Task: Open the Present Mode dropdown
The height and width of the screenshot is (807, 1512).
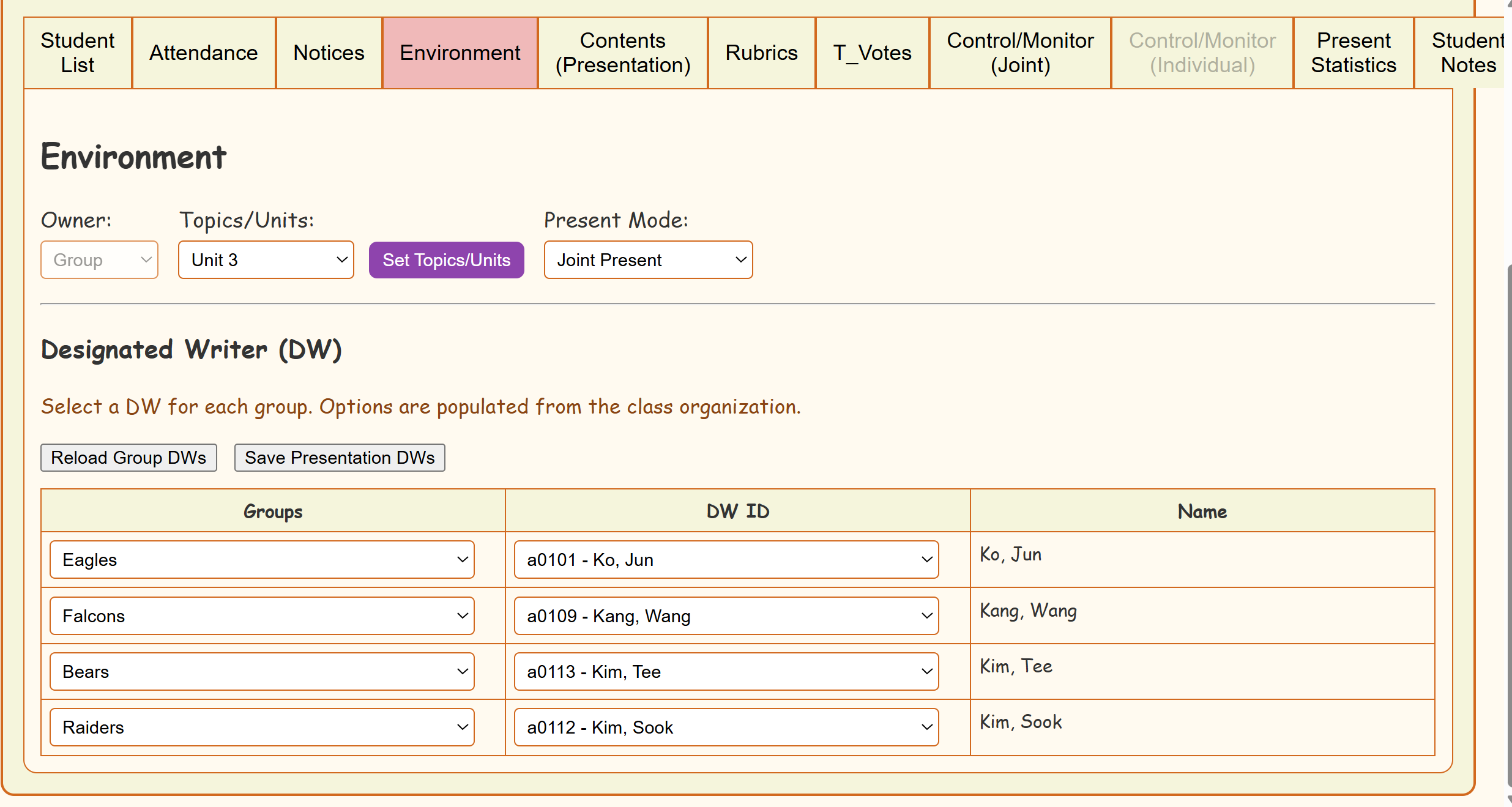Action: pyautogui.click(x=648, y=260)
